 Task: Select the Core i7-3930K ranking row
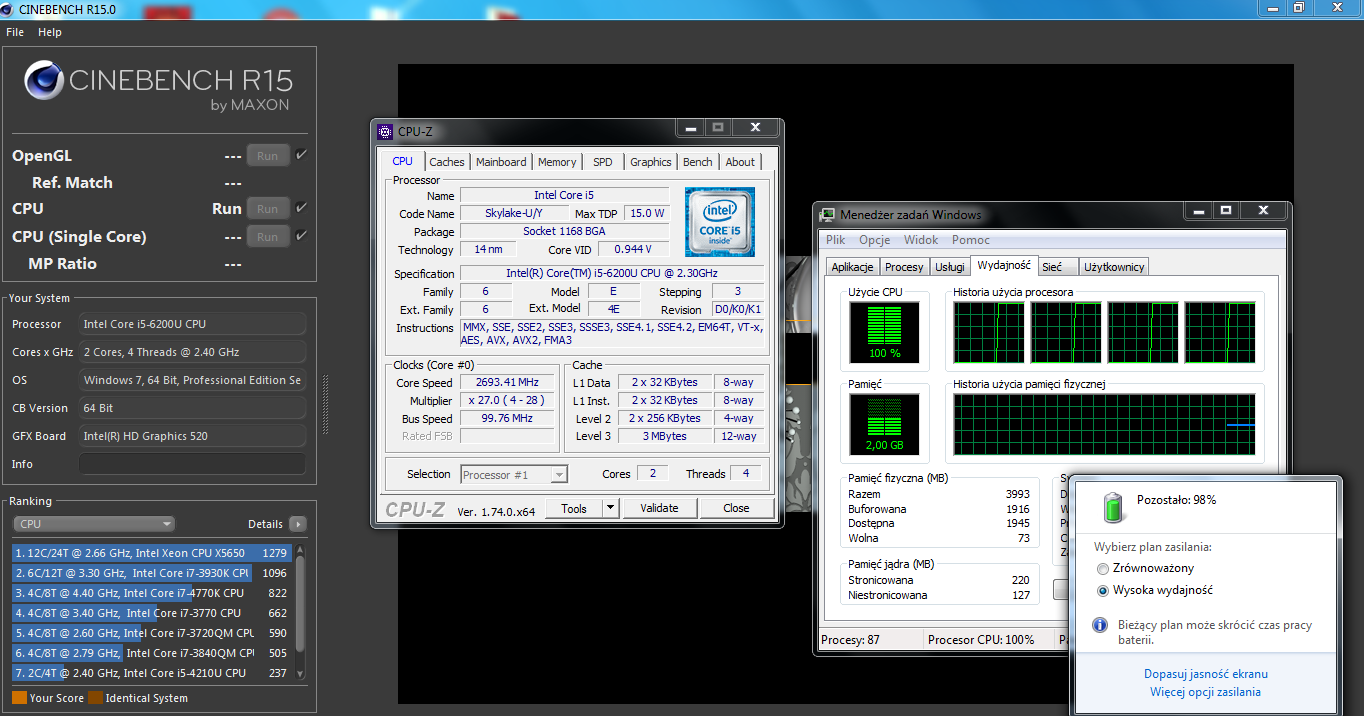tap(152, 573)
